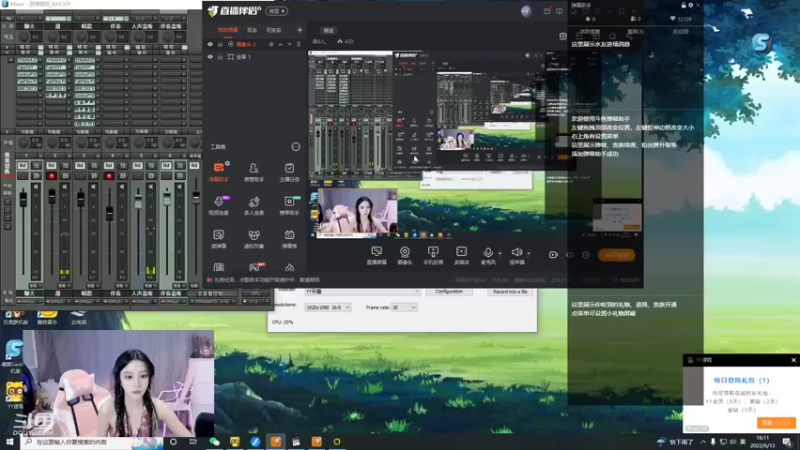Viewport: 800px width, 450px height.
Task: Open the Frame rate dropdown
Action: click(x=404, y=307)
